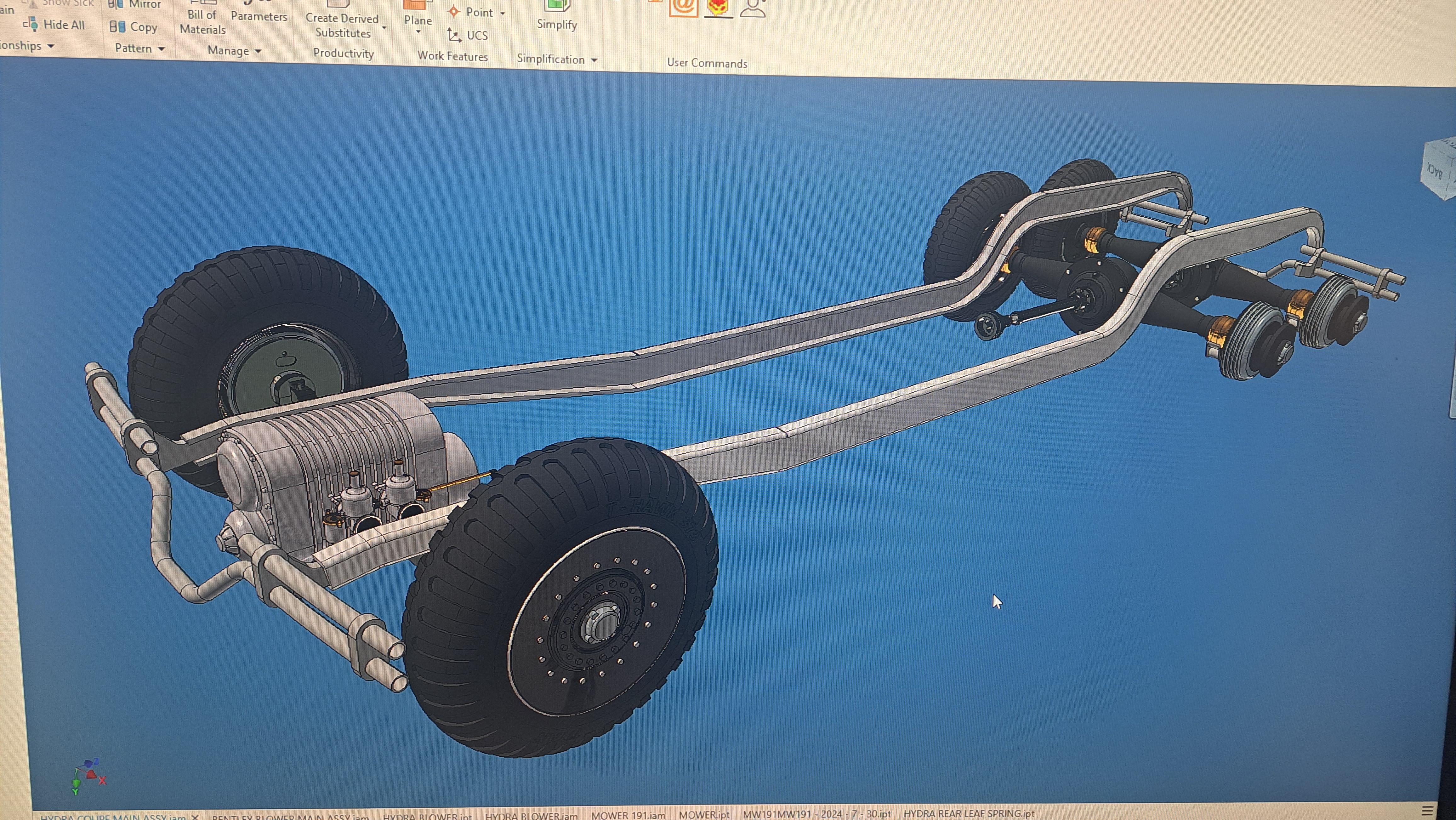1456x820 pixels.
Task: Expand the Relationships panel dropdown
Action: (x=51, y=46)
